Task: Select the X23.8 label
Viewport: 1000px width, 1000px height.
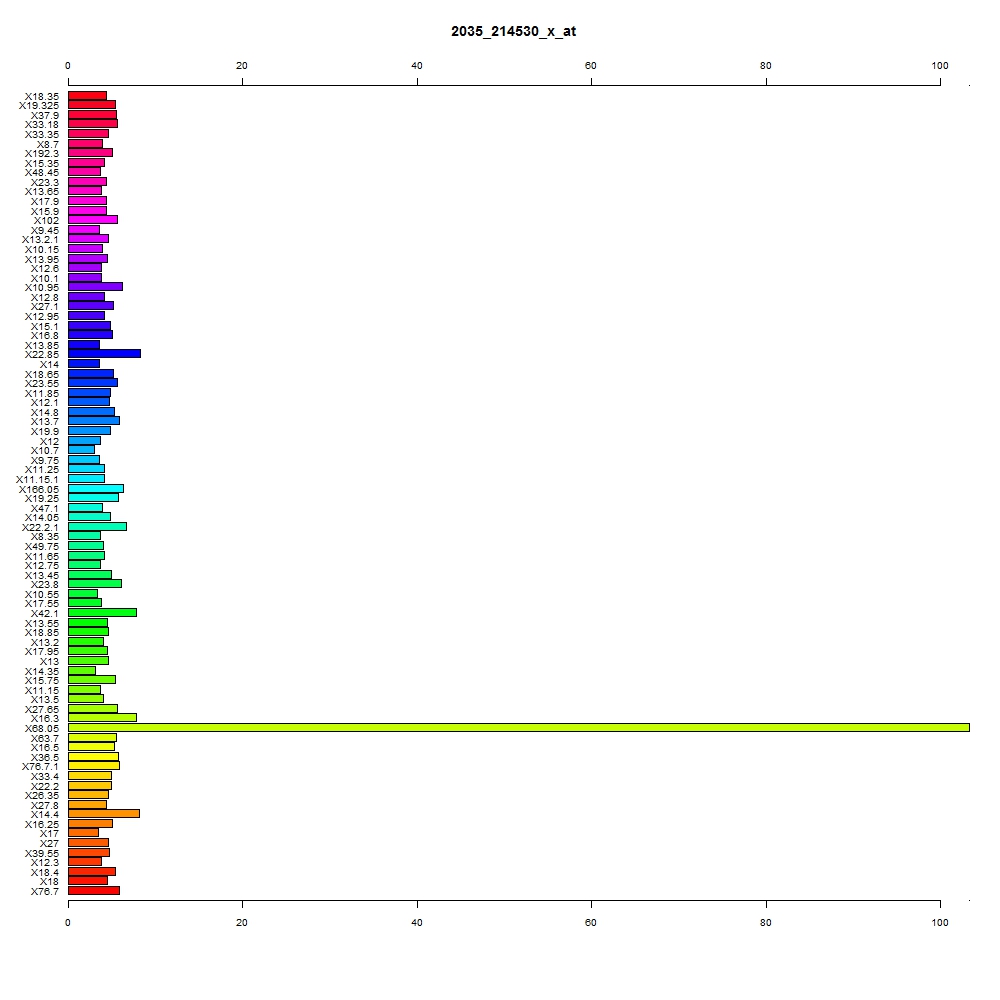Action: 45,584
